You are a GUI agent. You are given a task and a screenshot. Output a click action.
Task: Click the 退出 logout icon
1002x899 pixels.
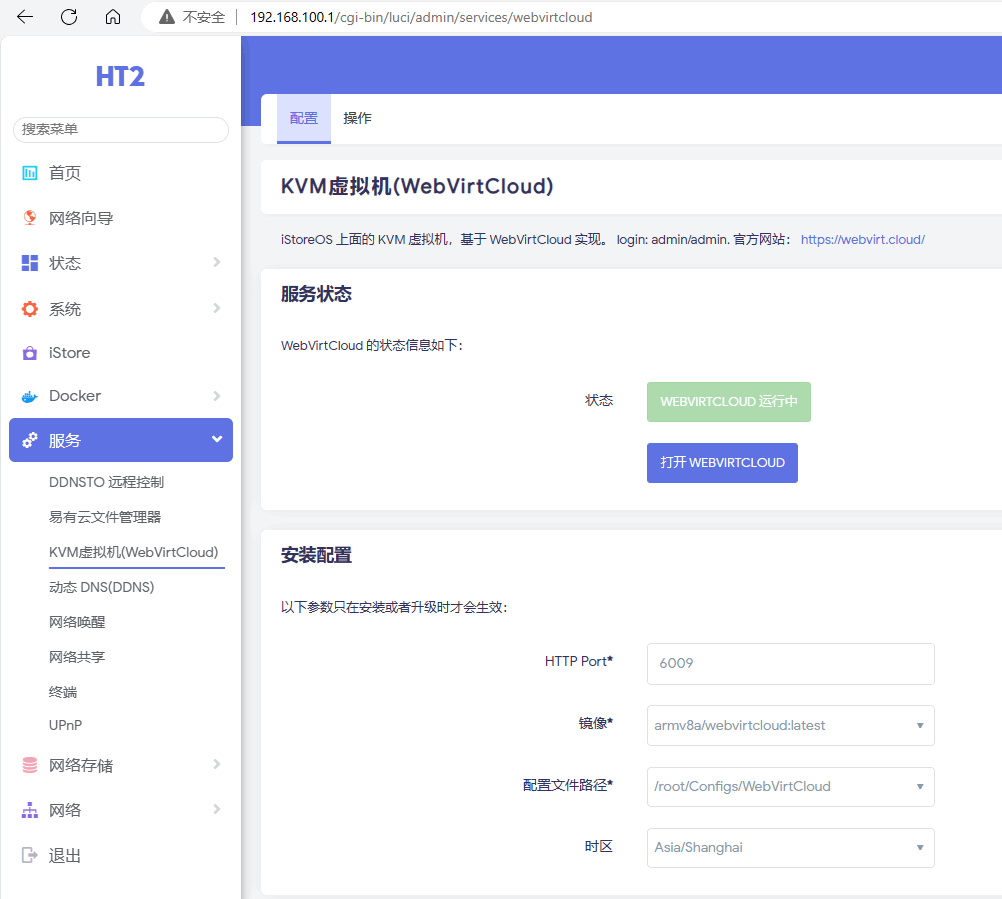(x=30, y=856)
